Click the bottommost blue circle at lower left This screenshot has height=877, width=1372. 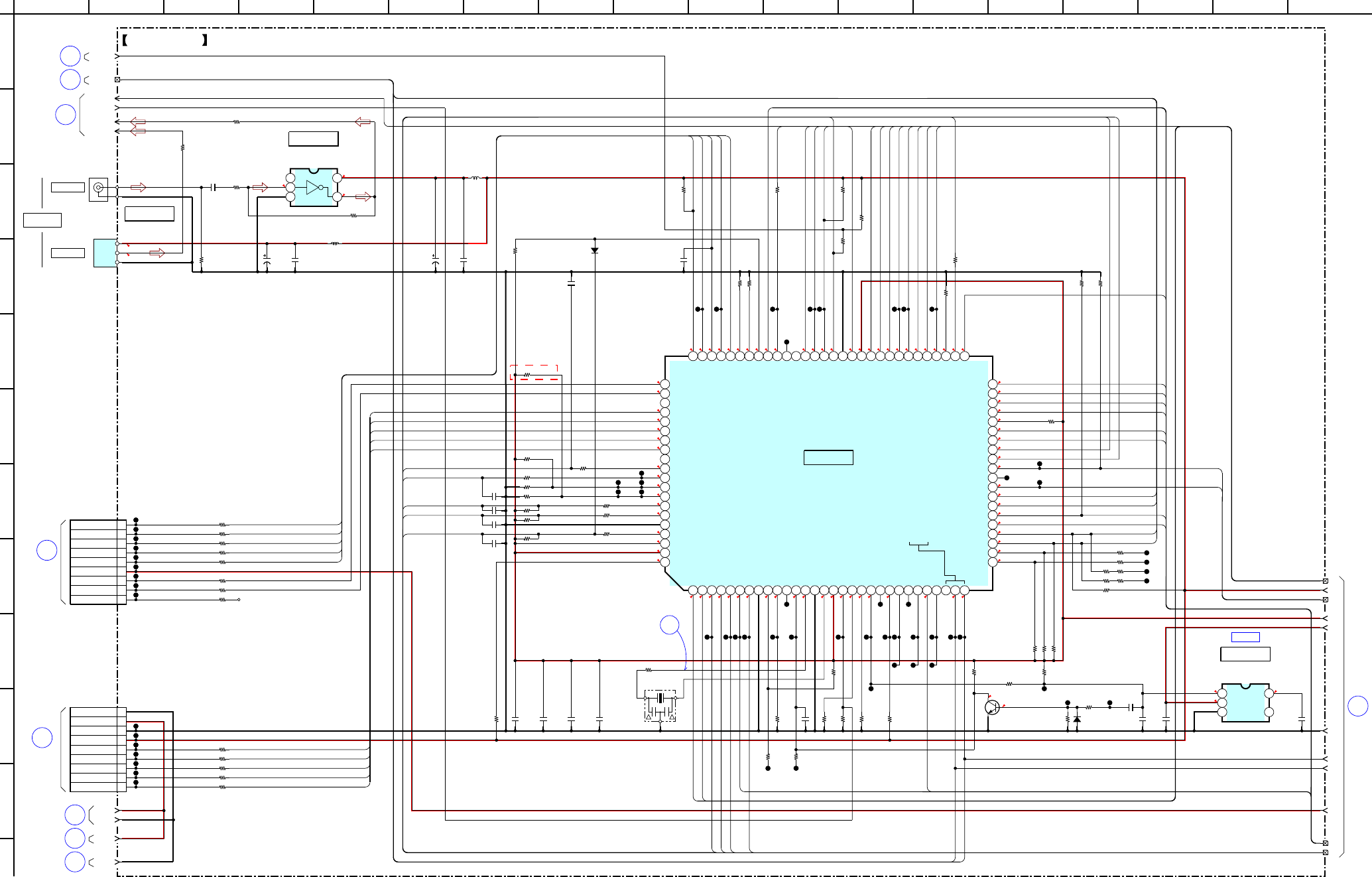click(75, 862)
